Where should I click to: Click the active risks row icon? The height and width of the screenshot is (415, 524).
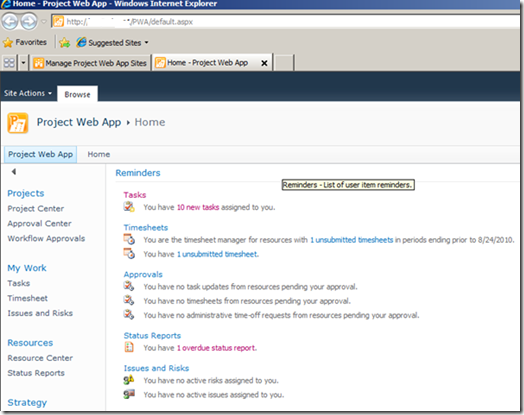point(129,380)
